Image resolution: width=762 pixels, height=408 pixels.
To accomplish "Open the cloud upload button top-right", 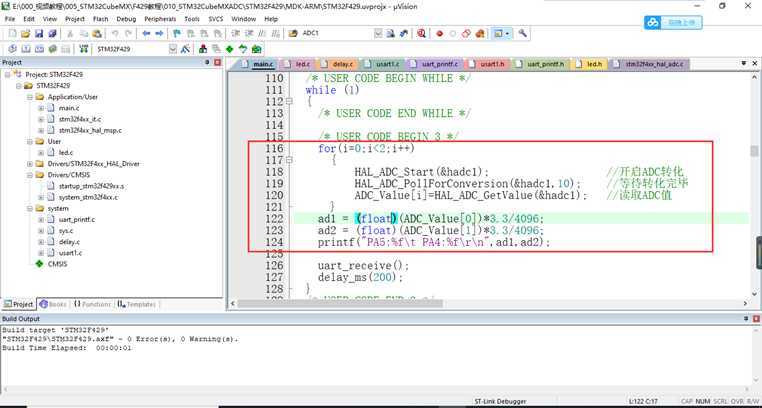I will pos(673,22).
